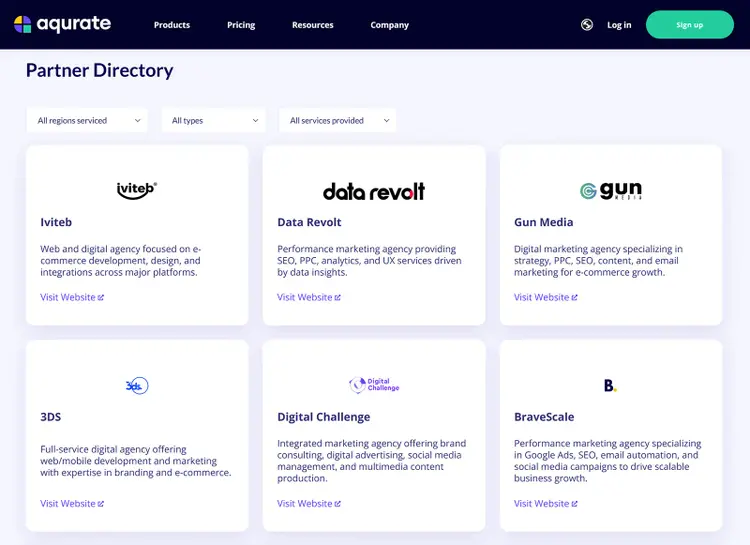This screenshot has height=545, width=750.
Task: Open the Pricing menu item
Action: coord(241,25)
